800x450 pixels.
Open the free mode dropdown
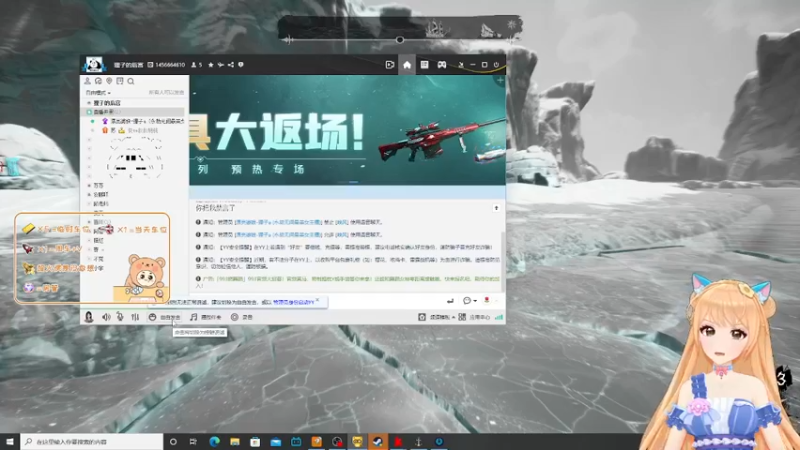click(x=98, y=93)
